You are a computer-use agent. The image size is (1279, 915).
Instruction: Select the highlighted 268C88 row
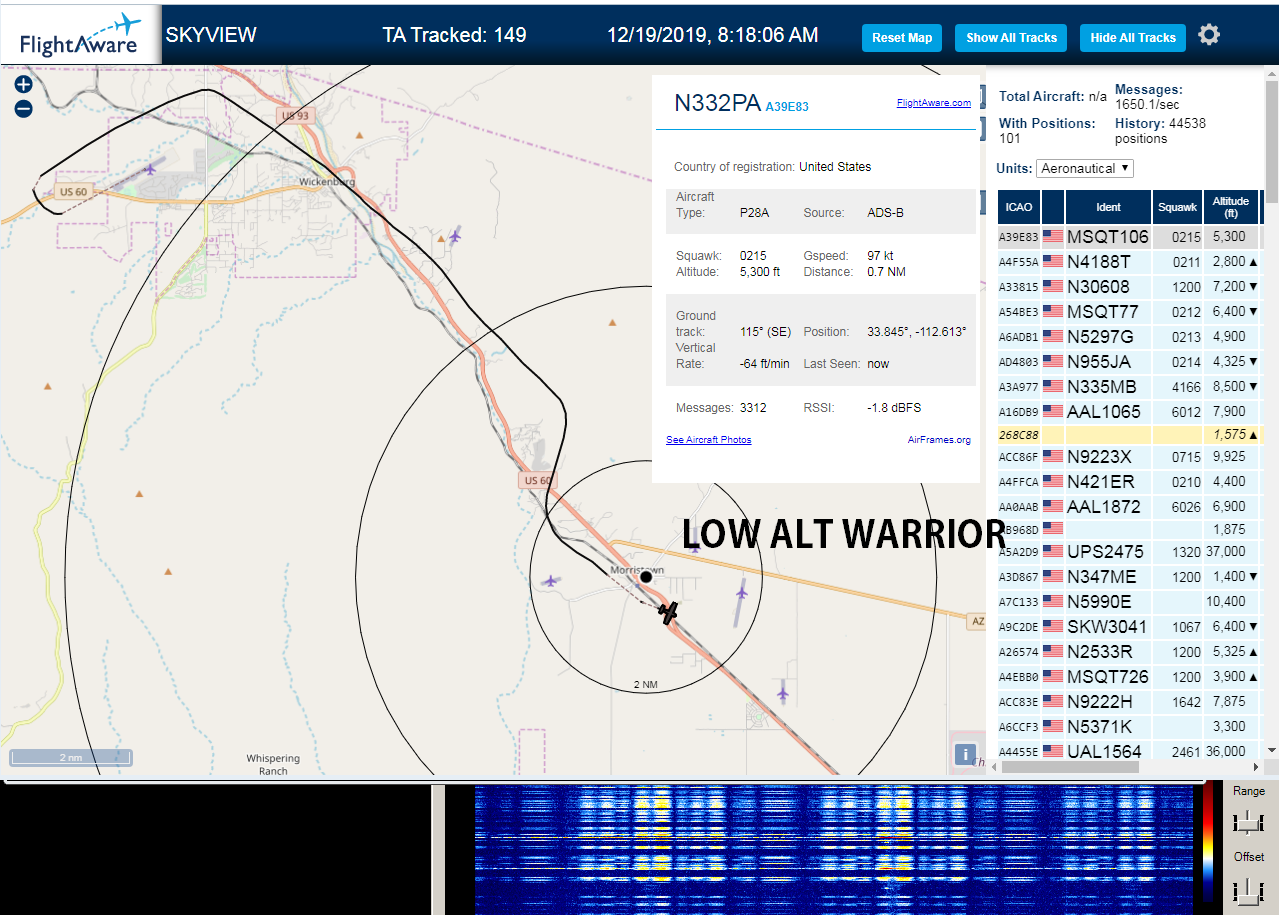(x=1129, y=435)
